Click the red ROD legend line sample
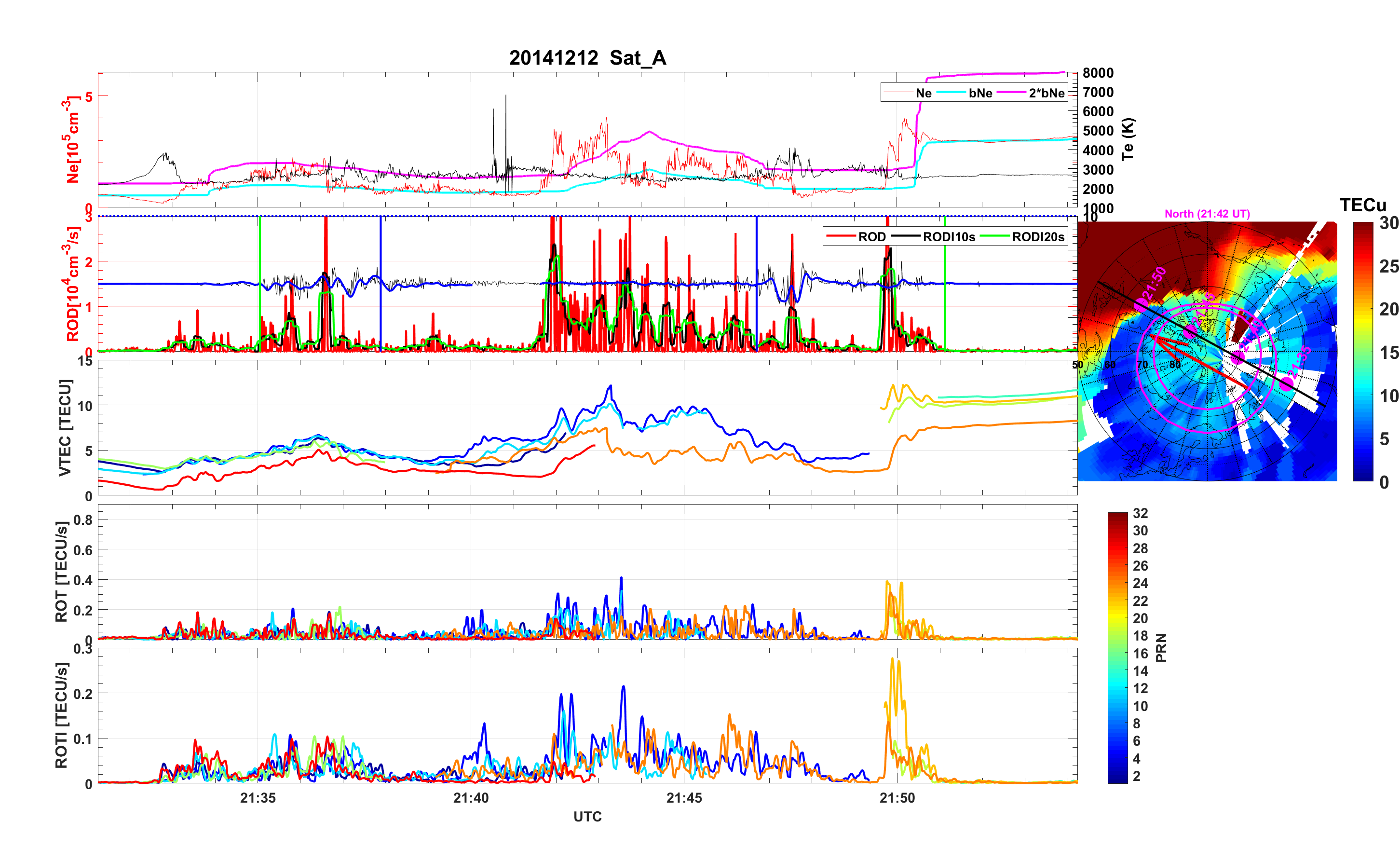1400x847 pixels. (841, 236)
